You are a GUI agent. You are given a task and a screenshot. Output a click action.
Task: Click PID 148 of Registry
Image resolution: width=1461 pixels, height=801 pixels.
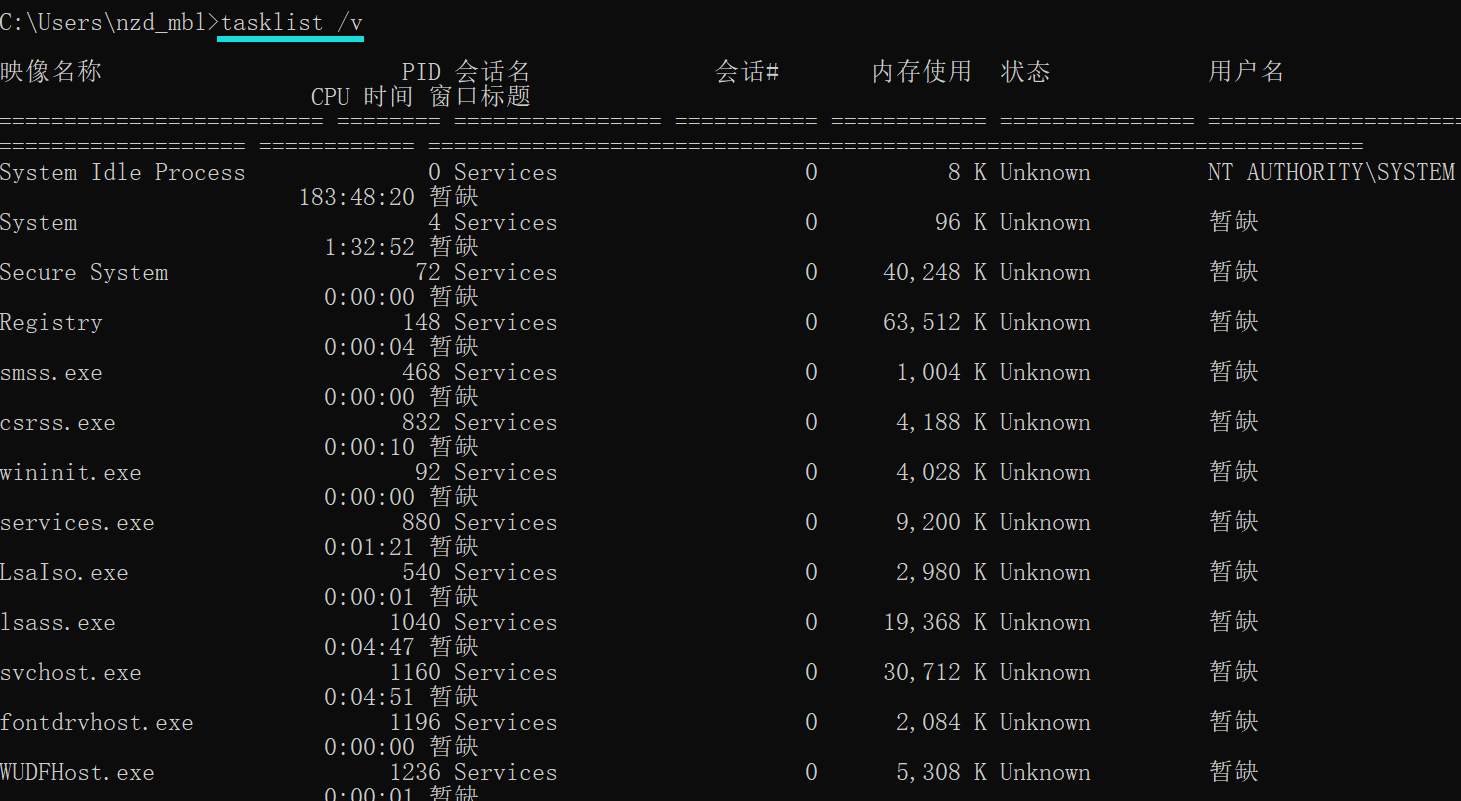coord(421,322)
